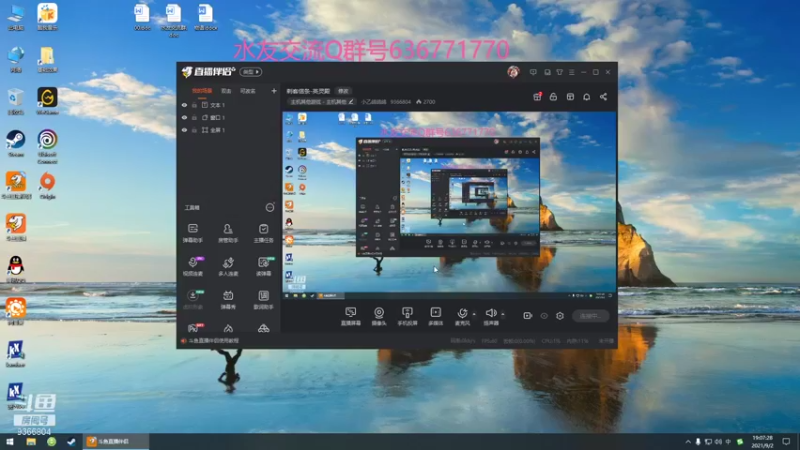The width and height of the screenshot is (800, 450).
Task: Open the 主播任务 tool
Action: (263, 232)
